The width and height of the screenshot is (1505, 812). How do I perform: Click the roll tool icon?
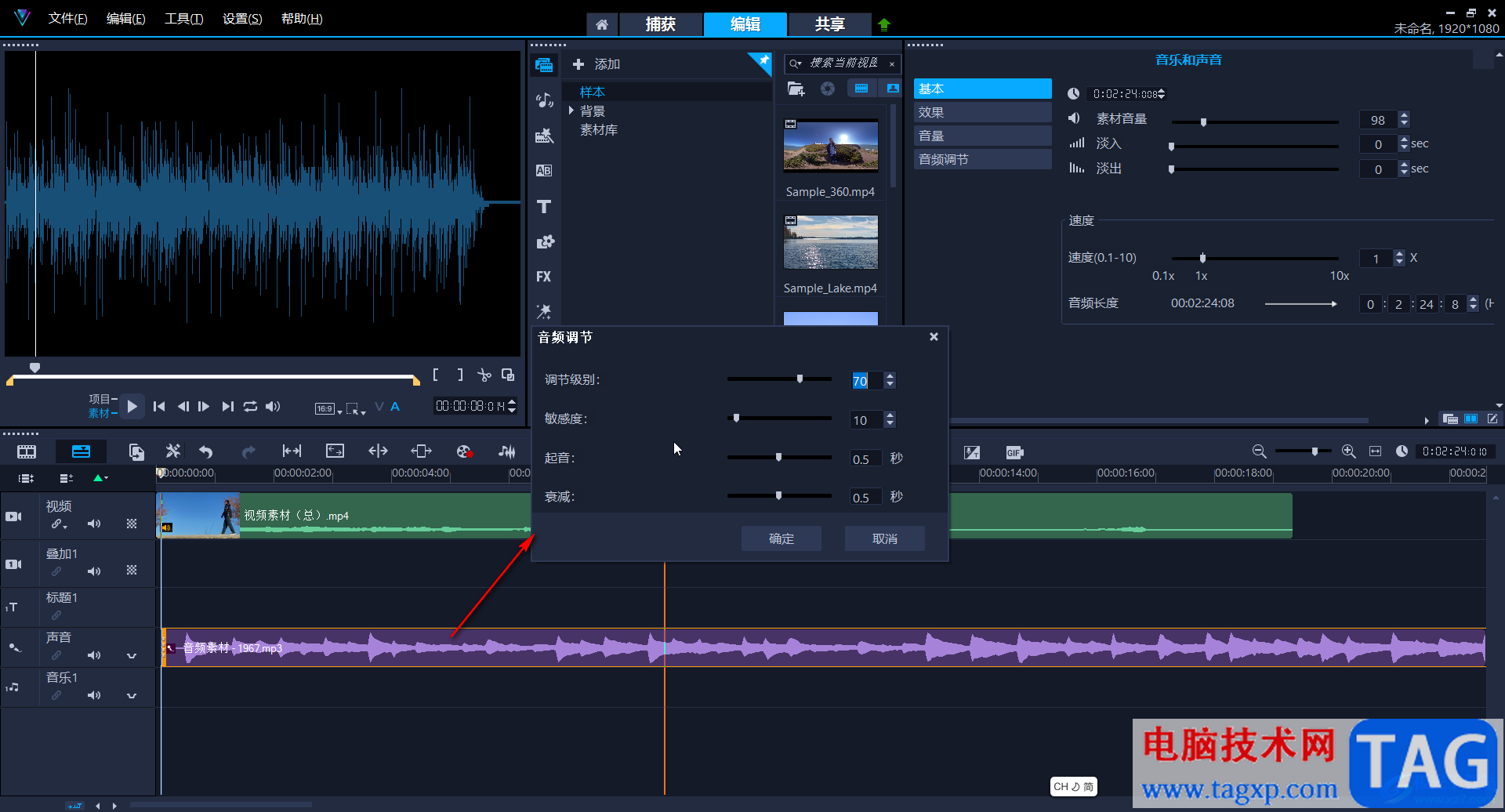point(378,451)
